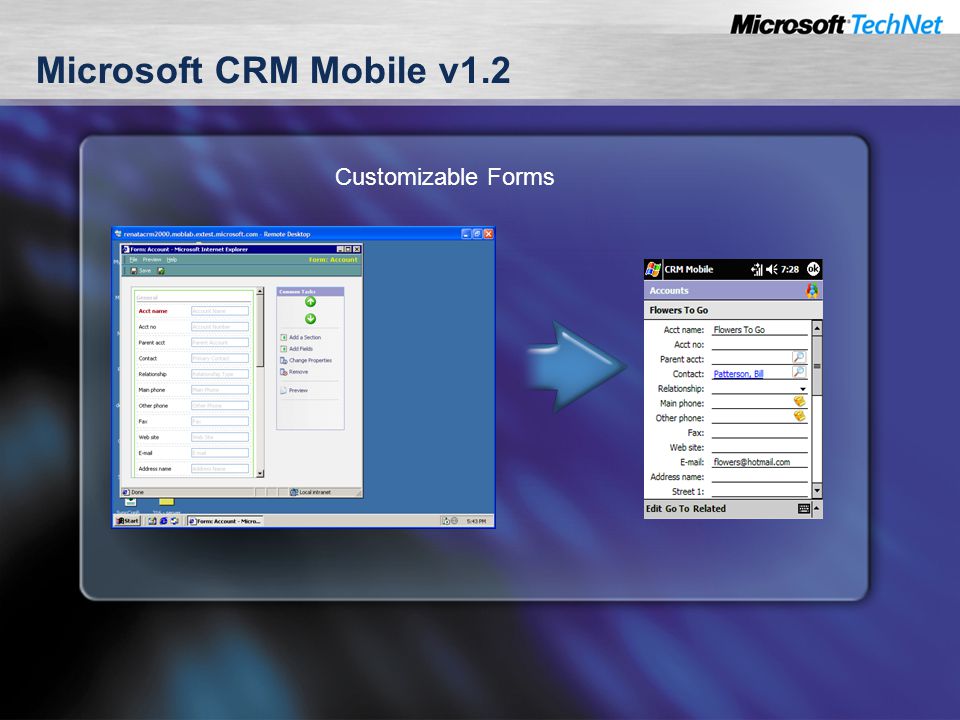Tap the ok button on CRM Mobile
Screen dimensions: 960x720
tap(813, 269)
